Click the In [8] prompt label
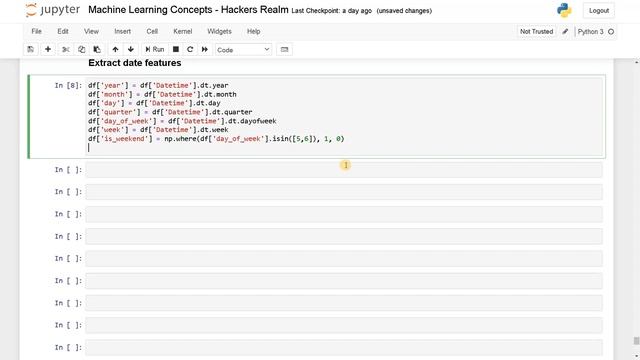This screenshot has width=640, height=360. pos(68,85)
